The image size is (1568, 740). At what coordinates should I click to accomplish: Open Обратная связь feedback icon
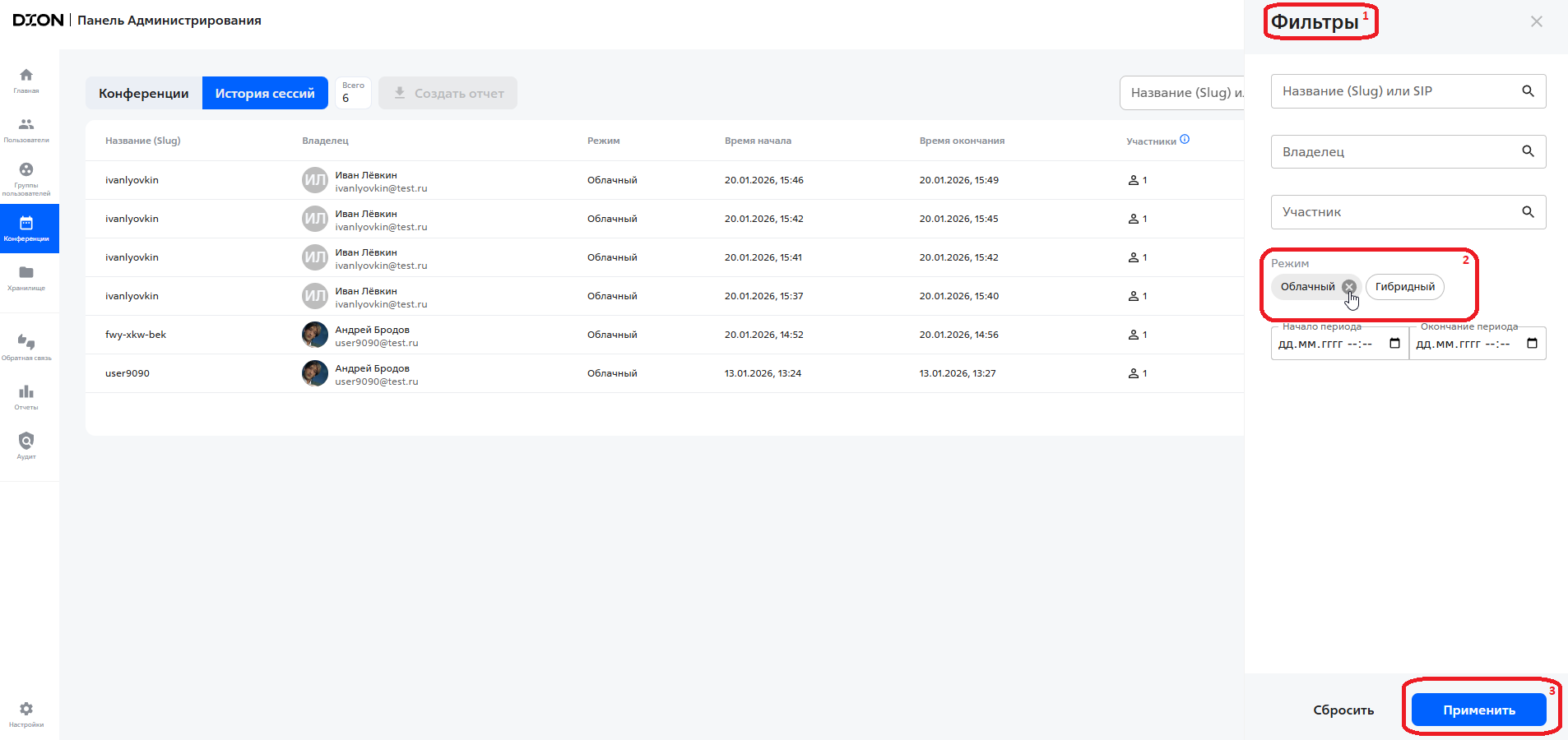pyautogui.click(x=26, y=343)
